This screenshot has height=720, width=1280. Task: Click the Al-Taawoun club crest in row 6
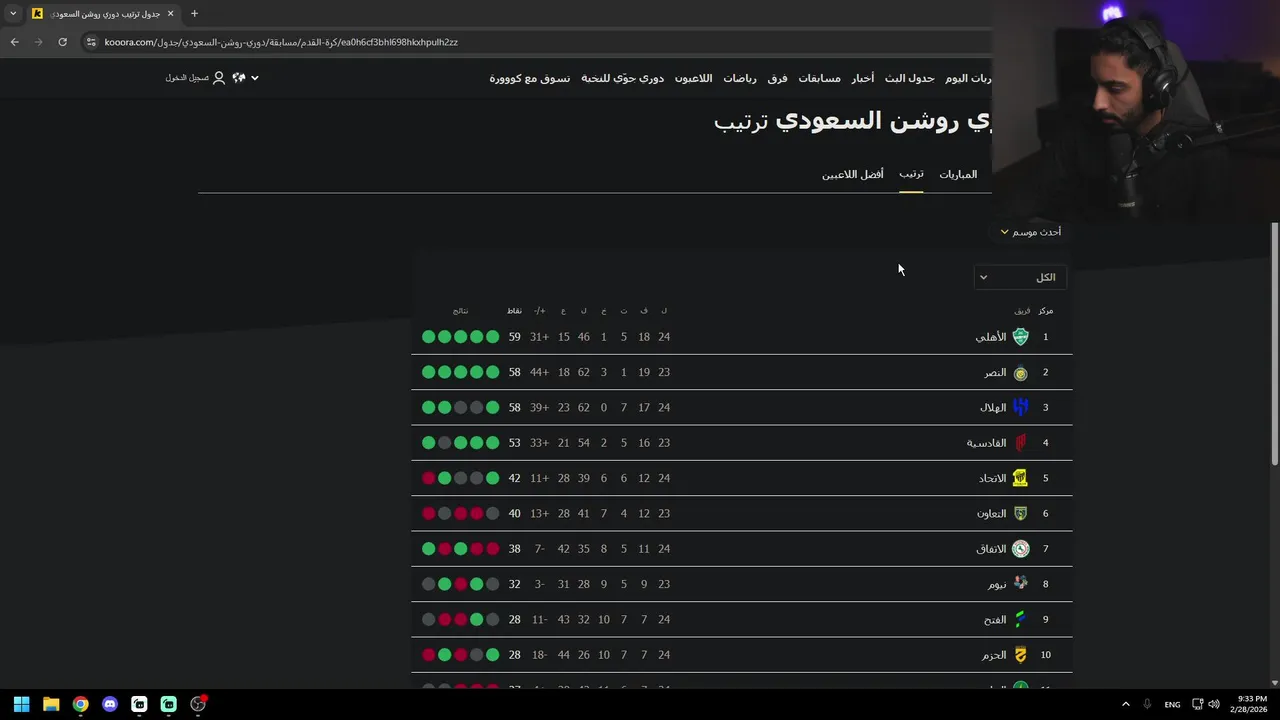click(x=1020, y=514)
